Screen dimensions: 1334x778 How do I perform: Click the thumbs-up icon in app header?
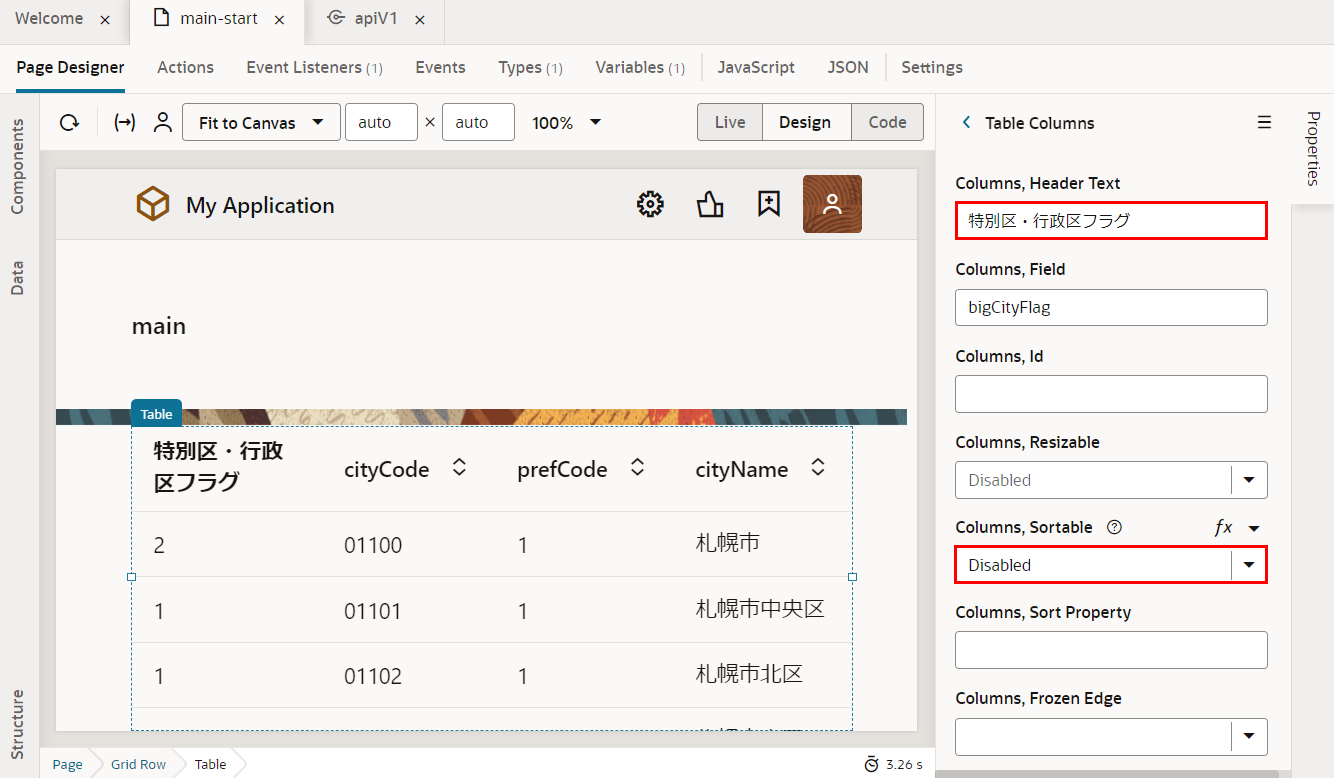point(710,205)
